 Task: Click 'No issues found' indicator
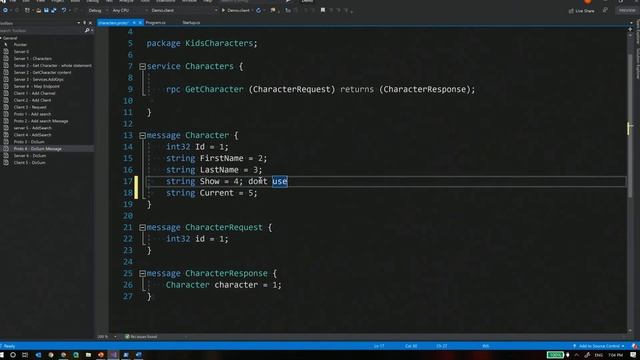[x=141, y=337]
